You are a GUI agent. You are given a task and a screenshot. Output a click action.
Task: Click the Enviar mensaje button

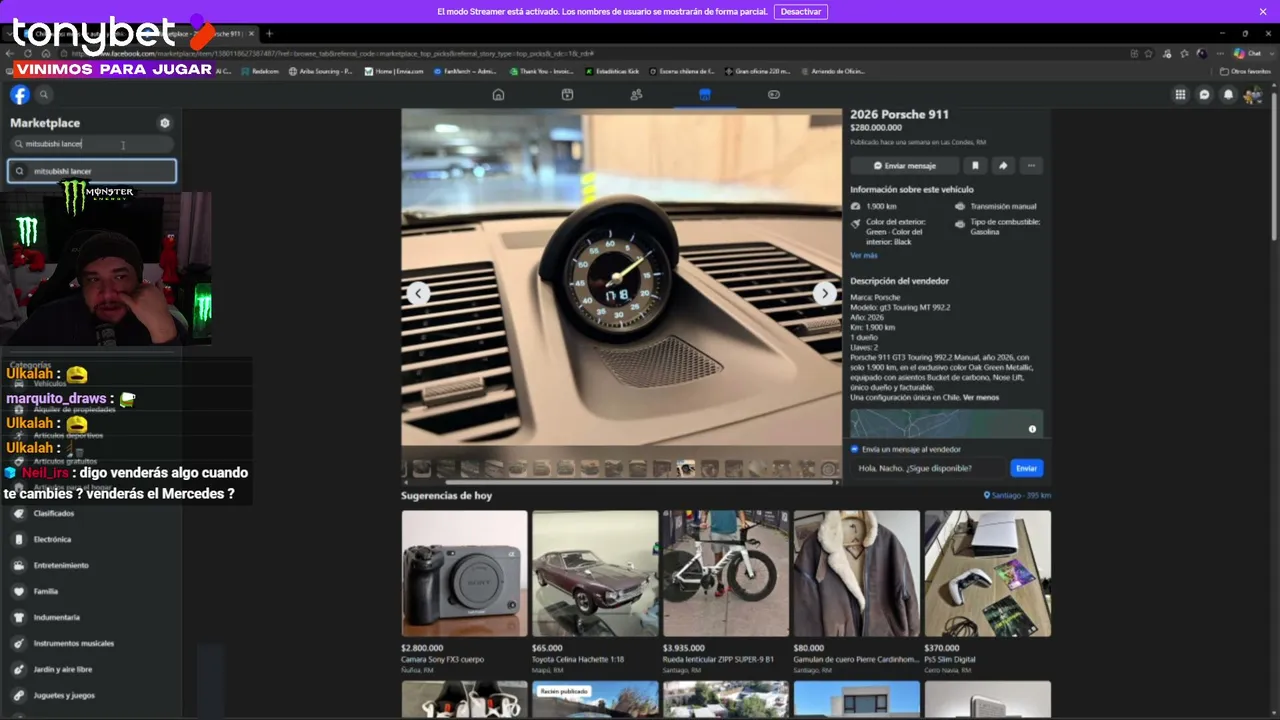(x=905, y=166)
